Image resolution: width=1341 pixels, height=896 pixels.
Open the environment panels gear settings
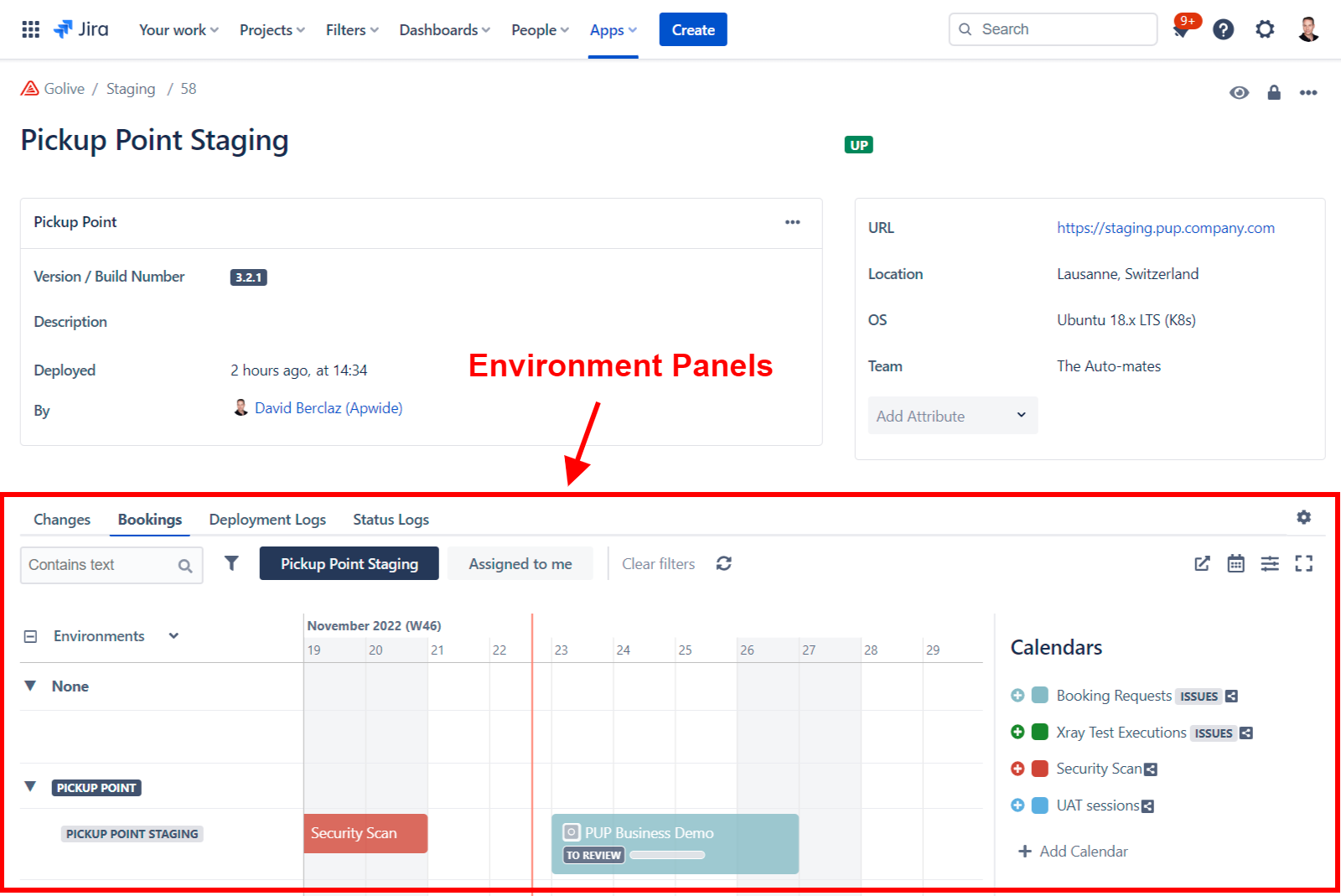[1303, 517]
